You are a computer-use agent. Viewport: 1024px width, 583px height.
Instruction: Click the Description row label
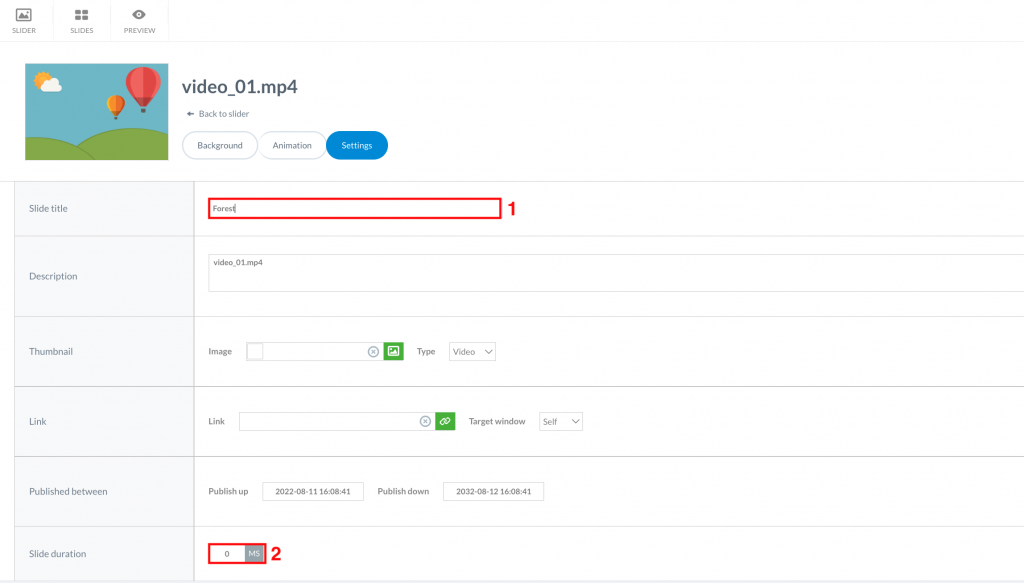[x=53, y=276]
